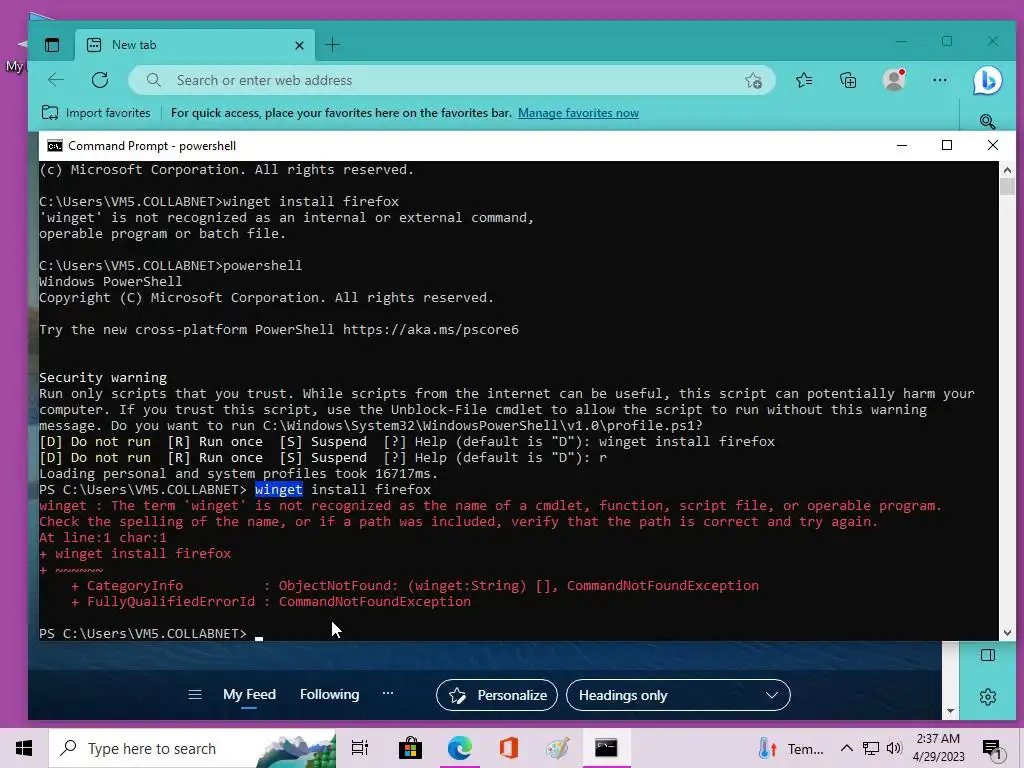Click the https://aka.ms/pscore6 text

coord(431,329)
